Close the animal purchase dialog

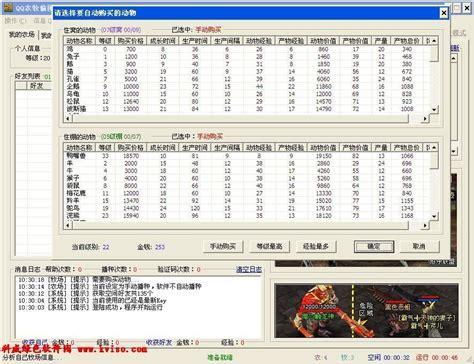coord(444,13)
